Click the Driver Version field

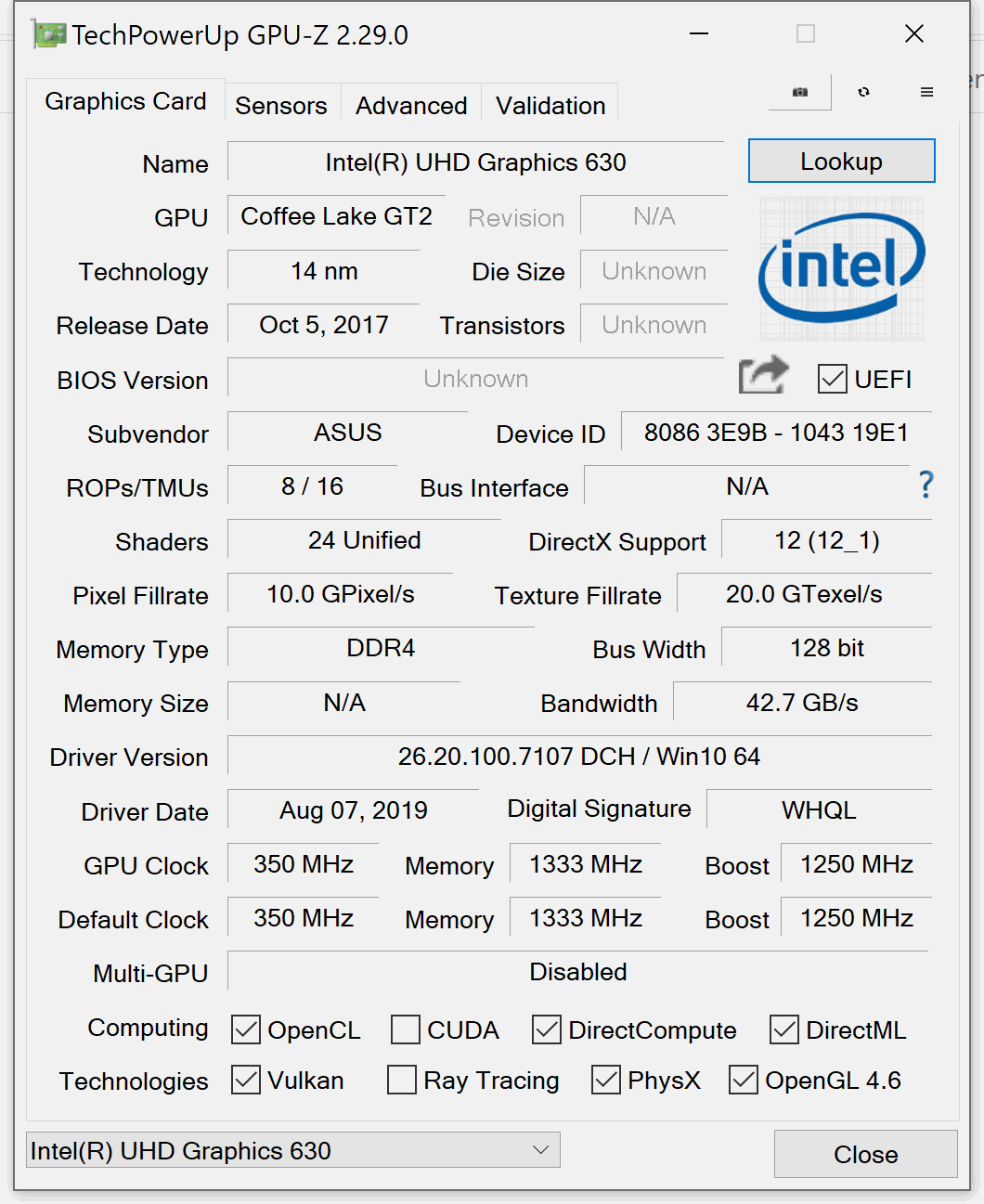pos(579,756)
